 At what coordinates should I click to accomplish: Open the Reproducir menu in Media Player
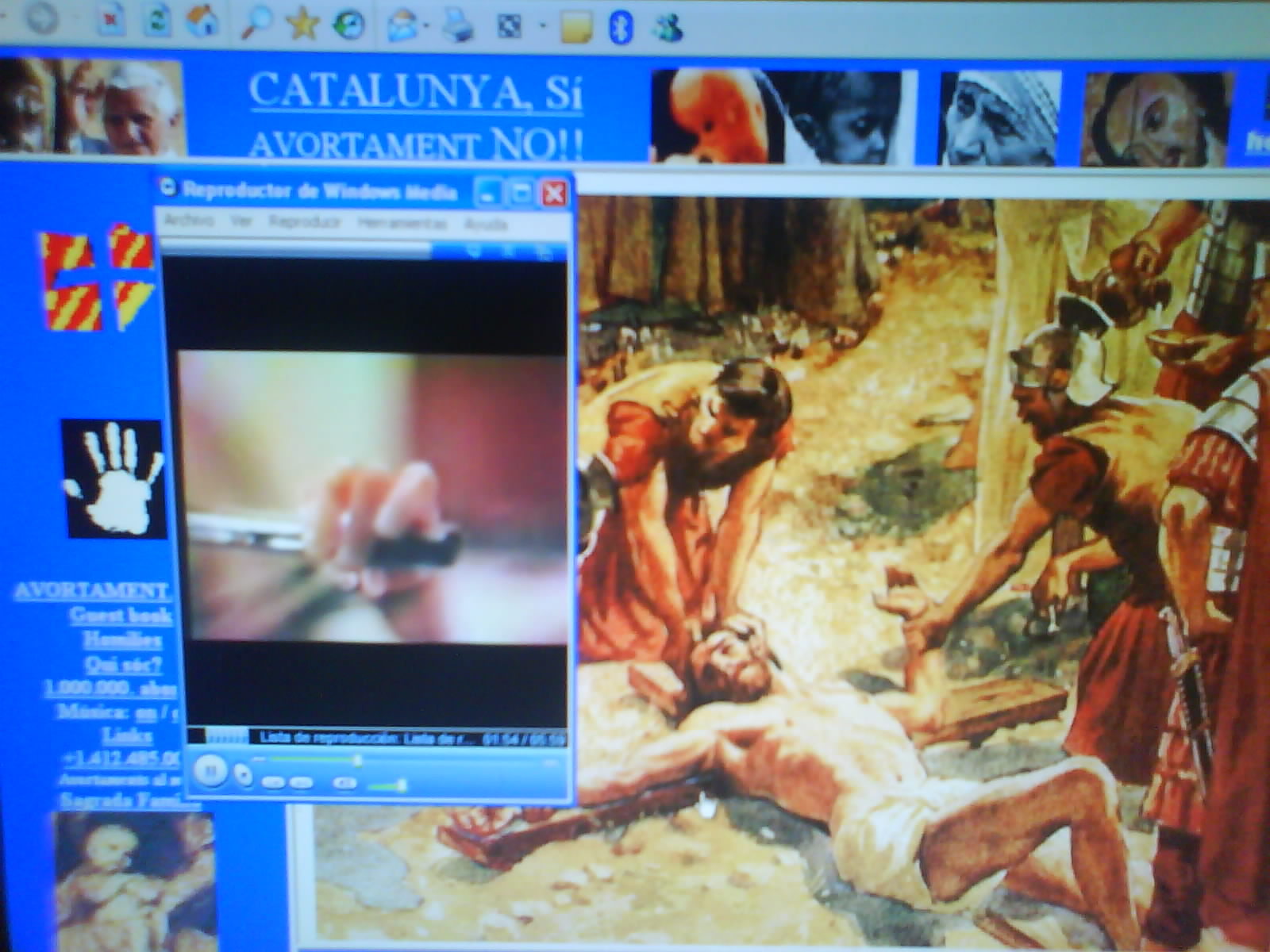click(x=304, y=222)
